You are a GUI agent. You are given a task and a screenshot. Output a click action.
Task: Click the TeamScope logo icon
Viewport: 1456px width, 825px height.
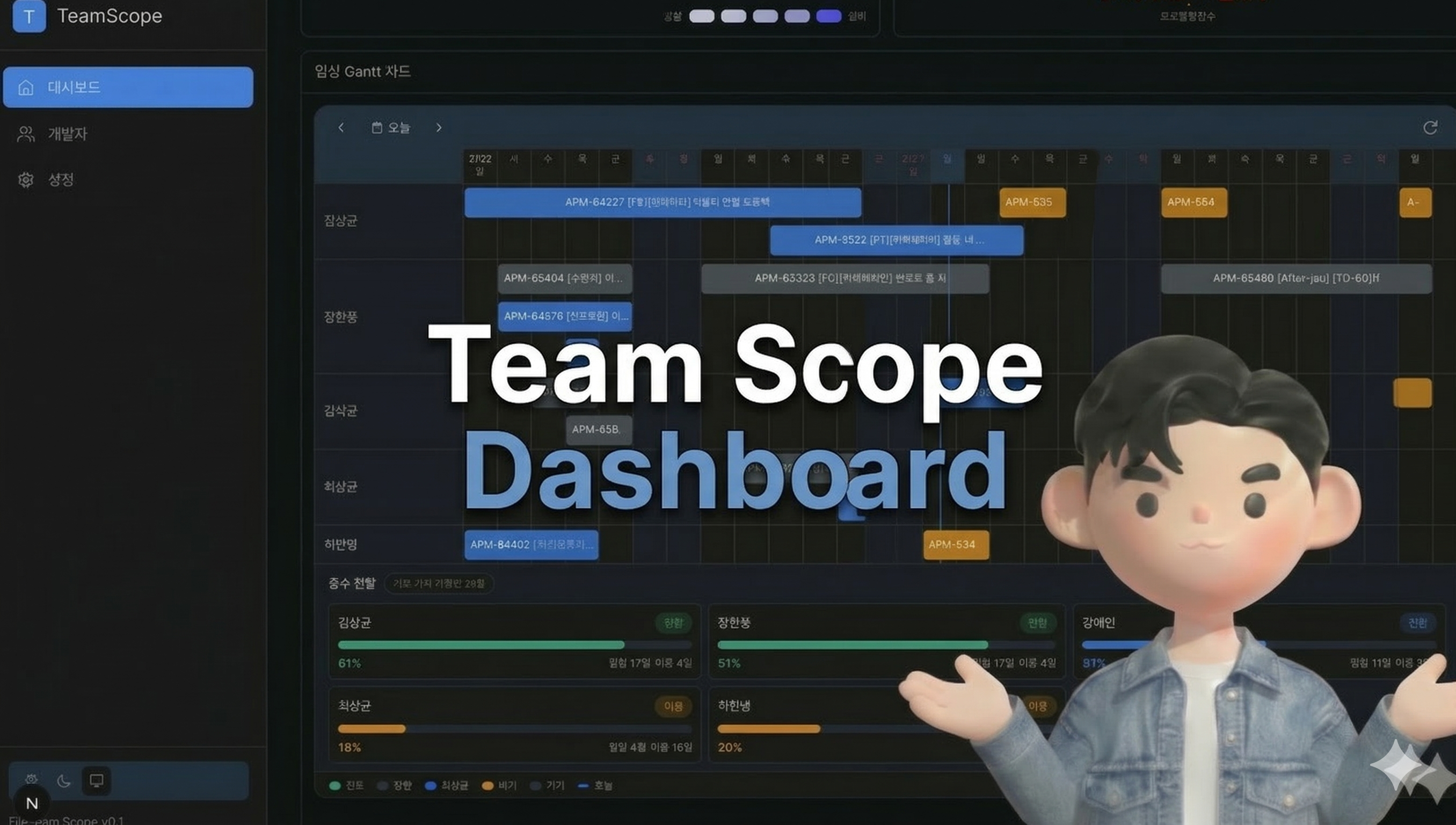pyautogui.click(x=29, y=17)
